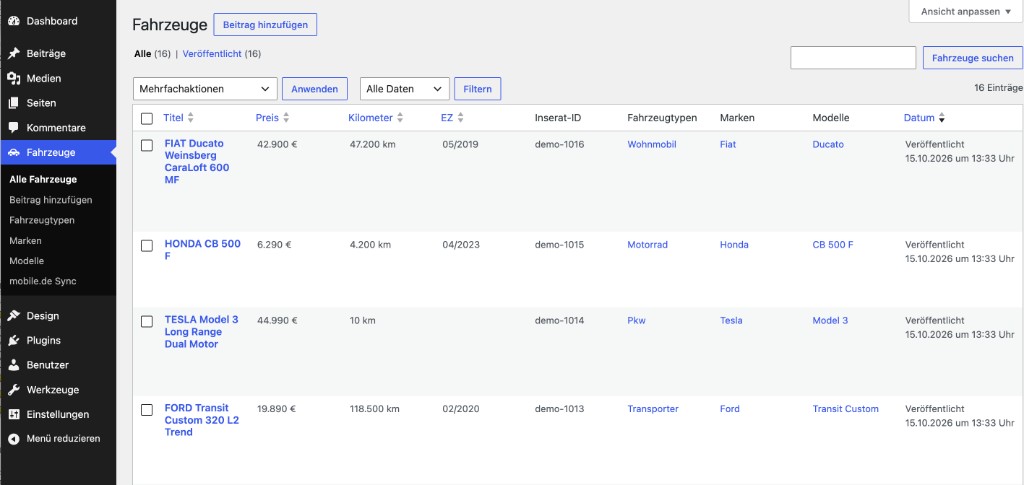The width and height of the screenshot is (1024, 485).
Task: Check the FORD Transit Custom row checkbox
Action: click(x=147, y=409)
